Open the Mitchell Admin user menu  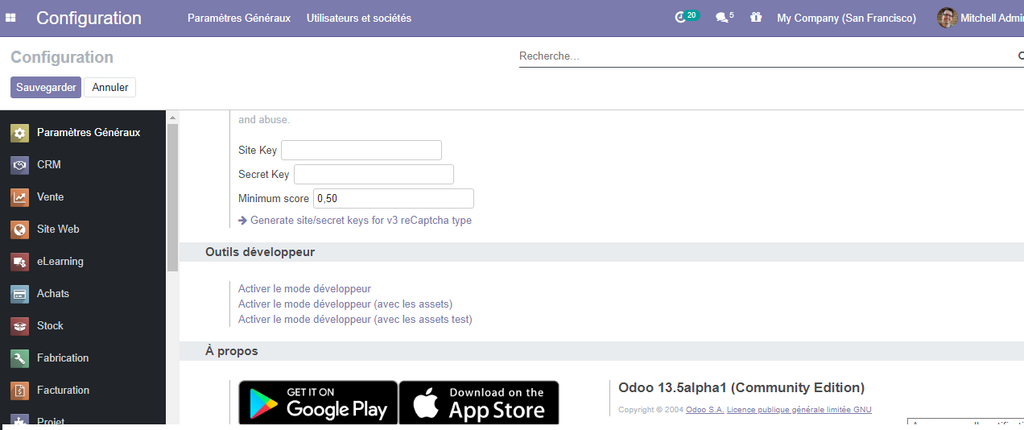click(980, 18)
